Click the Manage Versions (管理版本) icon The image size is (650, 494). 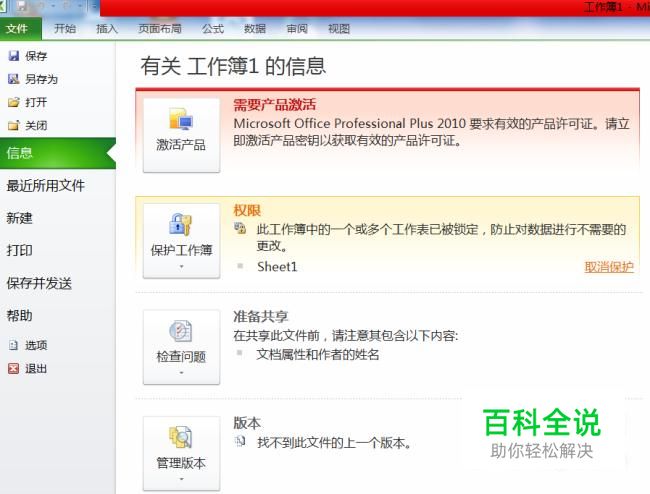tap(181, 437)
